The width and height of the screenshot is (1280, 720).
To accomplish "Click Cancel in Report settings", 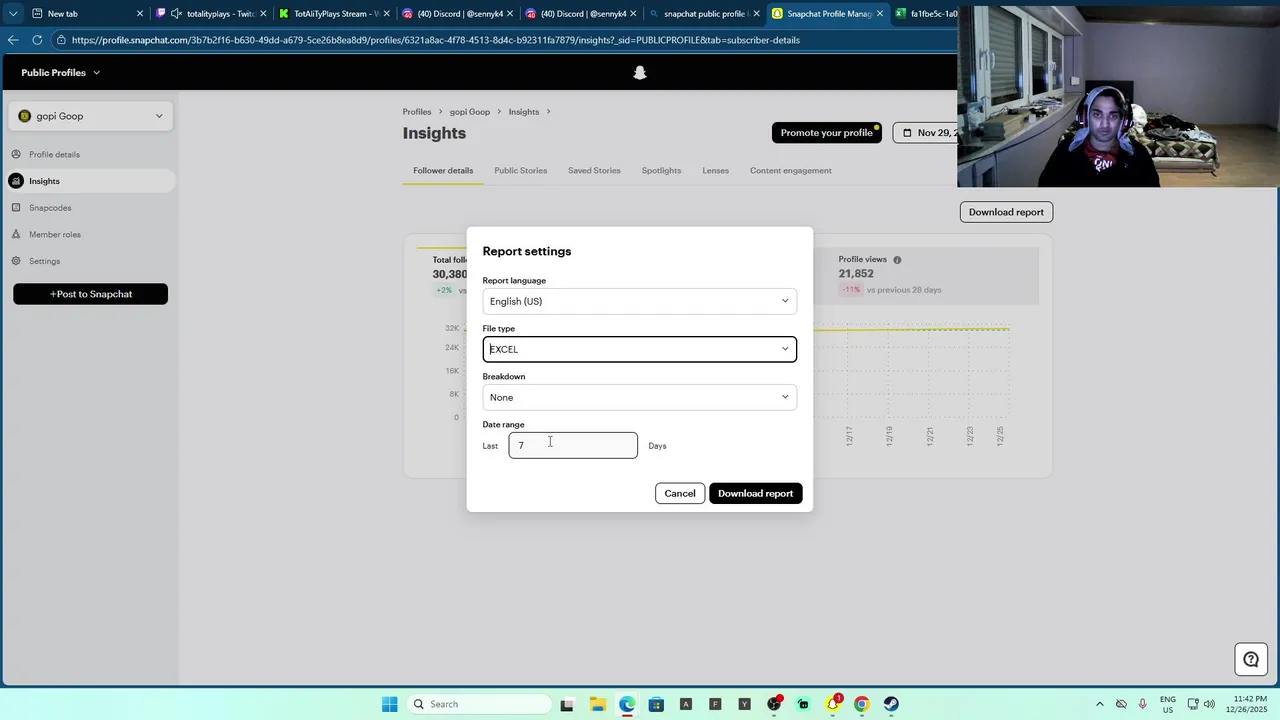I will tap(680, 493).
